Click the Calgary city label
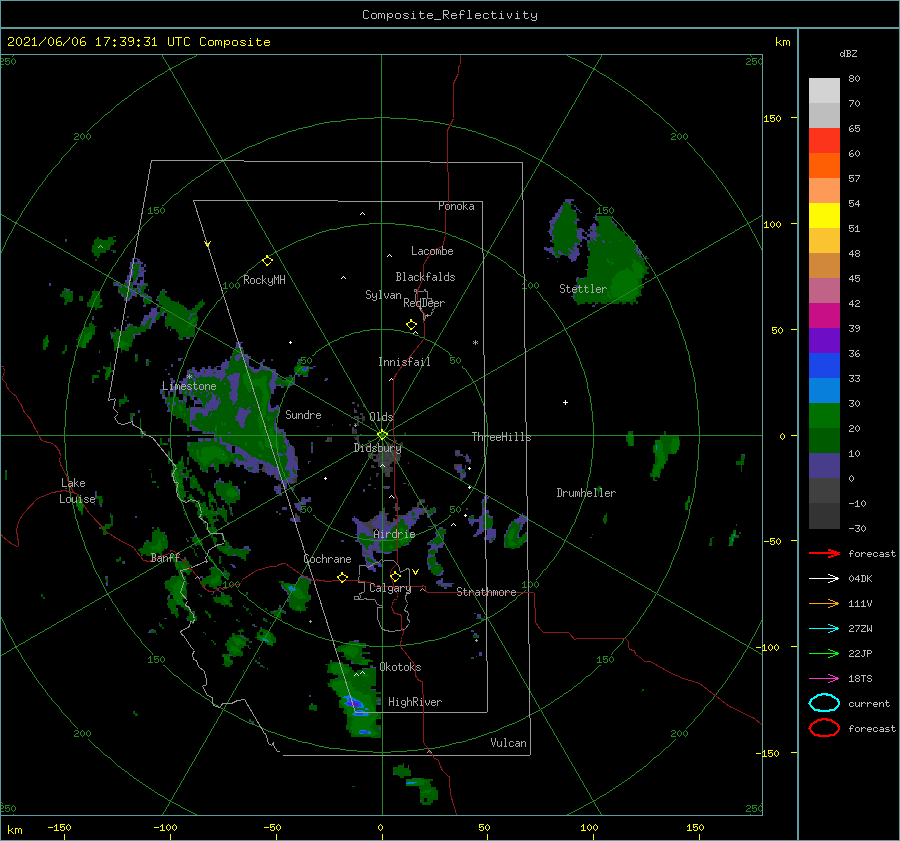The width and height of the screenshot is (900, 841). [390, 588]
